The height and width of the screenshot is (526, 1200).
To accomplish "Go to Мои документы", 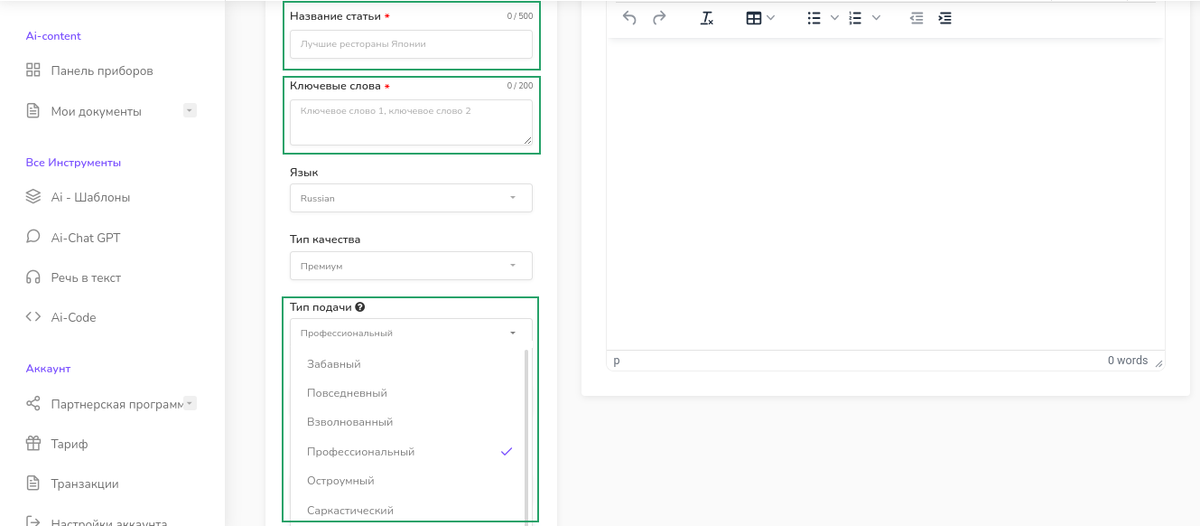I will coord(96,111).
